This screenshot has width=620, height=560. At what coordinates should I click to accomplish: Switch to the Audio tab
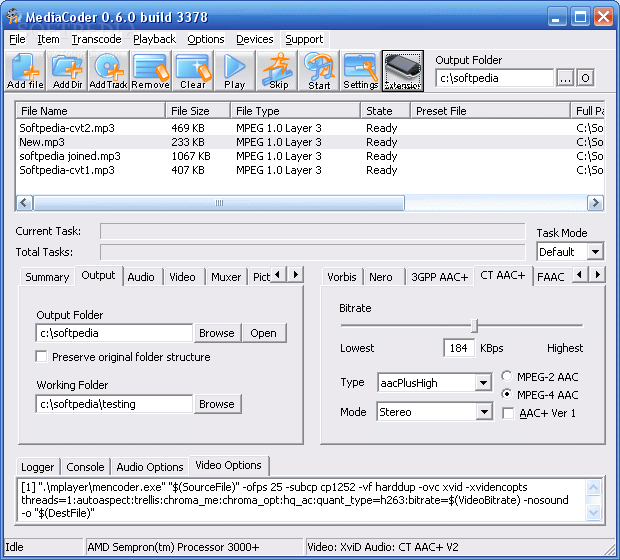141,277
